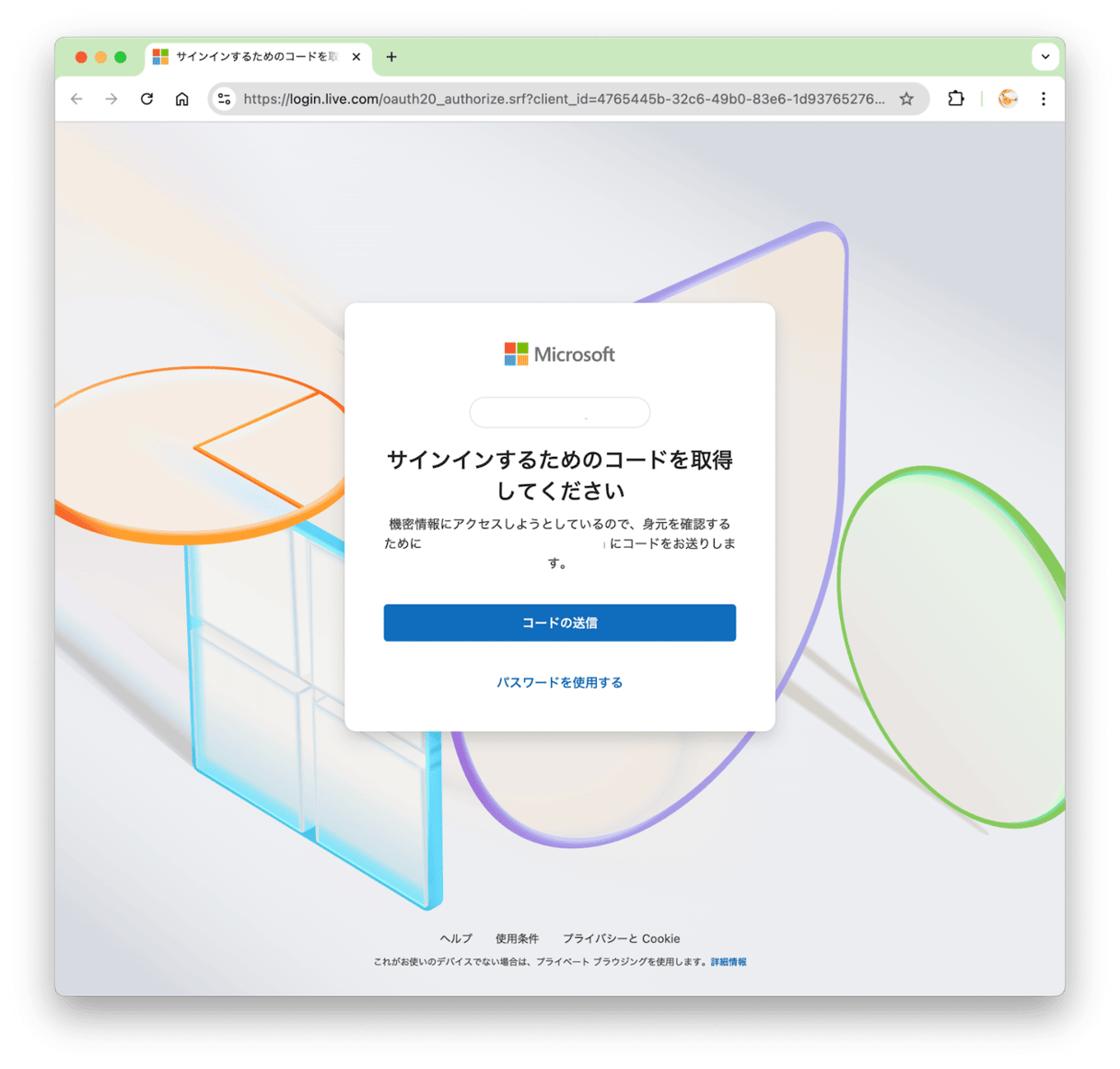
Task: Open Chrome's three-dot menu
Action: point(1044,99)
